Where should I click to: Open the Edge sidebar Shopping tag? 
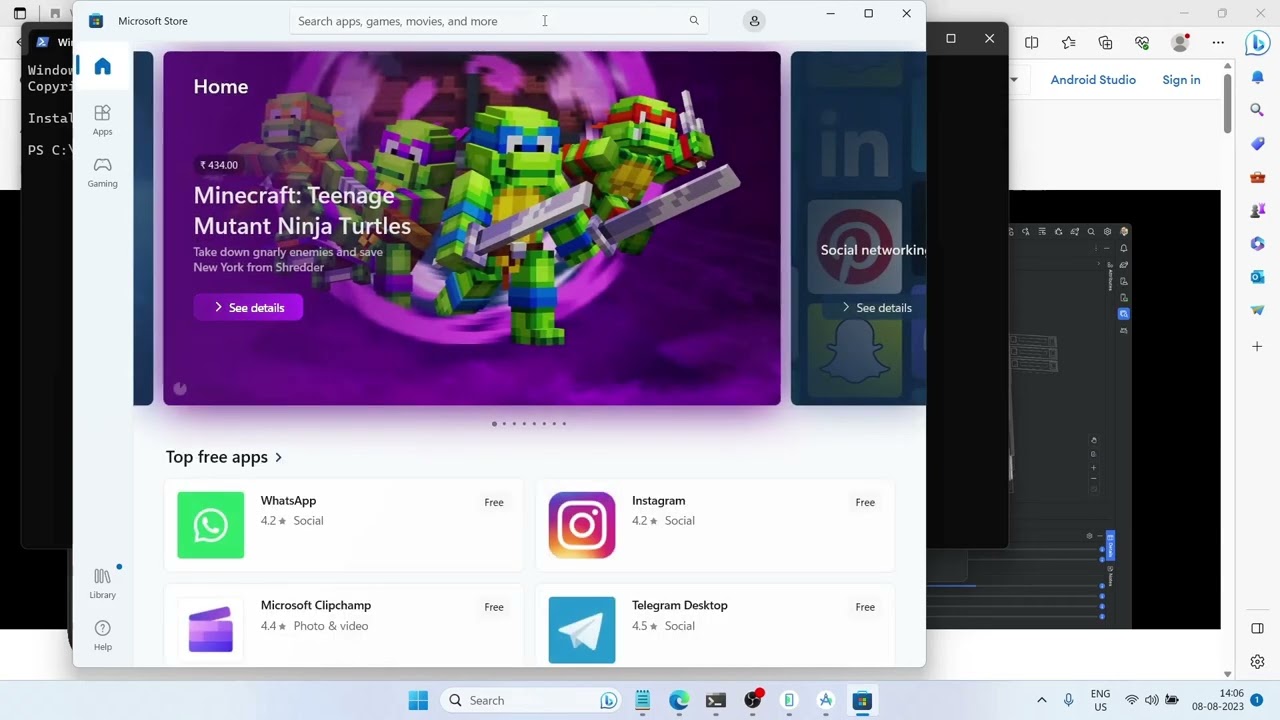(x=1258, y=144)
